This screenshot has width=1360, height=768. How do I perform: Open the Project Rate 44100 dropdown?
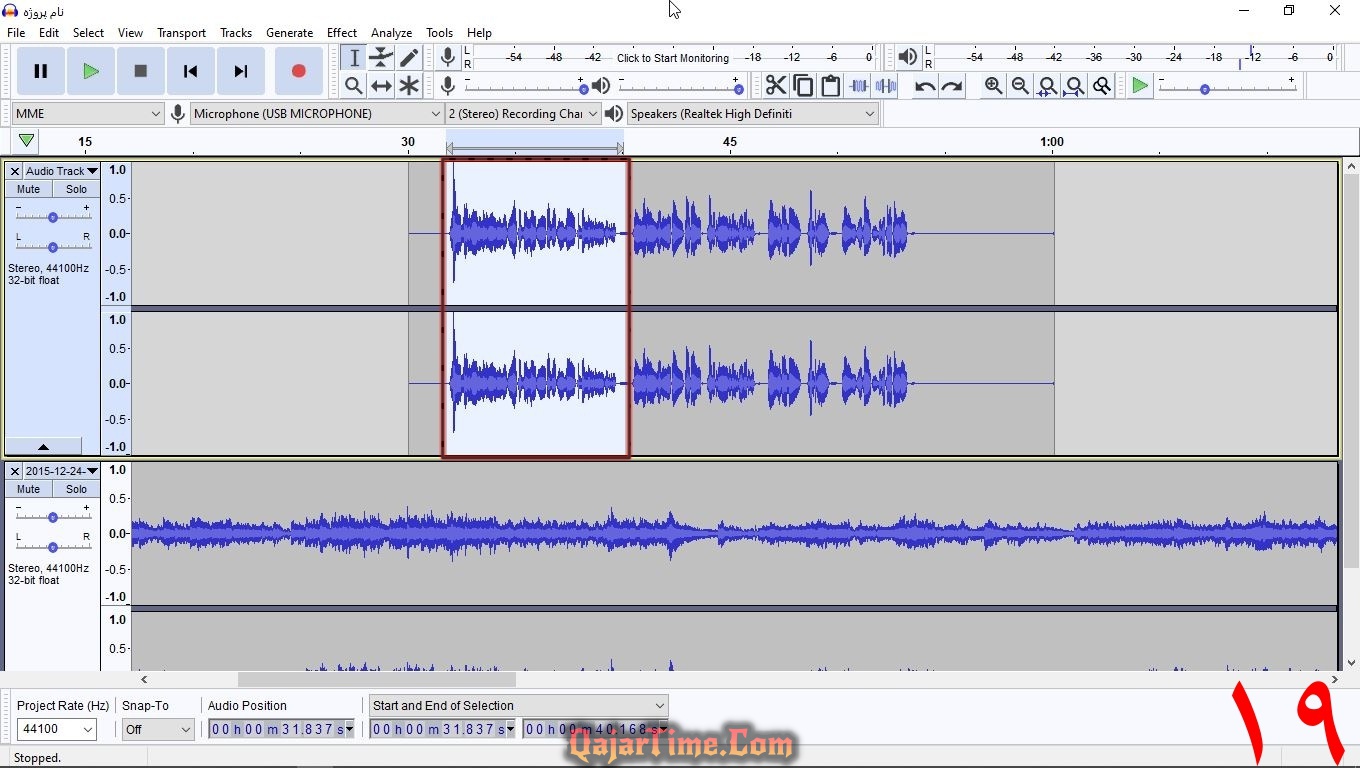pos(57,730)
